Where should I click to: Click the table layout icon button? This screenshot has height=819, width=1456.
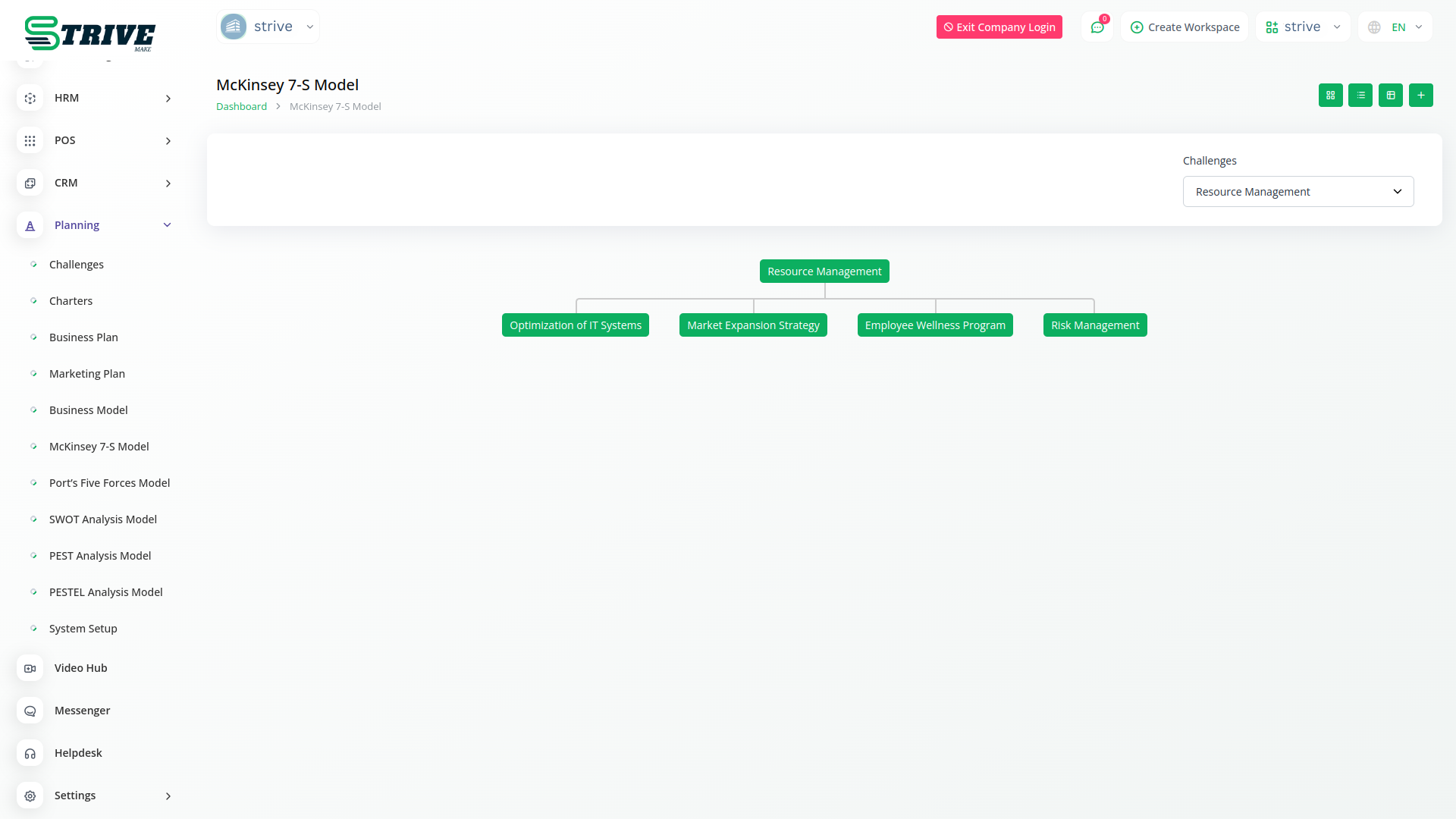1391,96
